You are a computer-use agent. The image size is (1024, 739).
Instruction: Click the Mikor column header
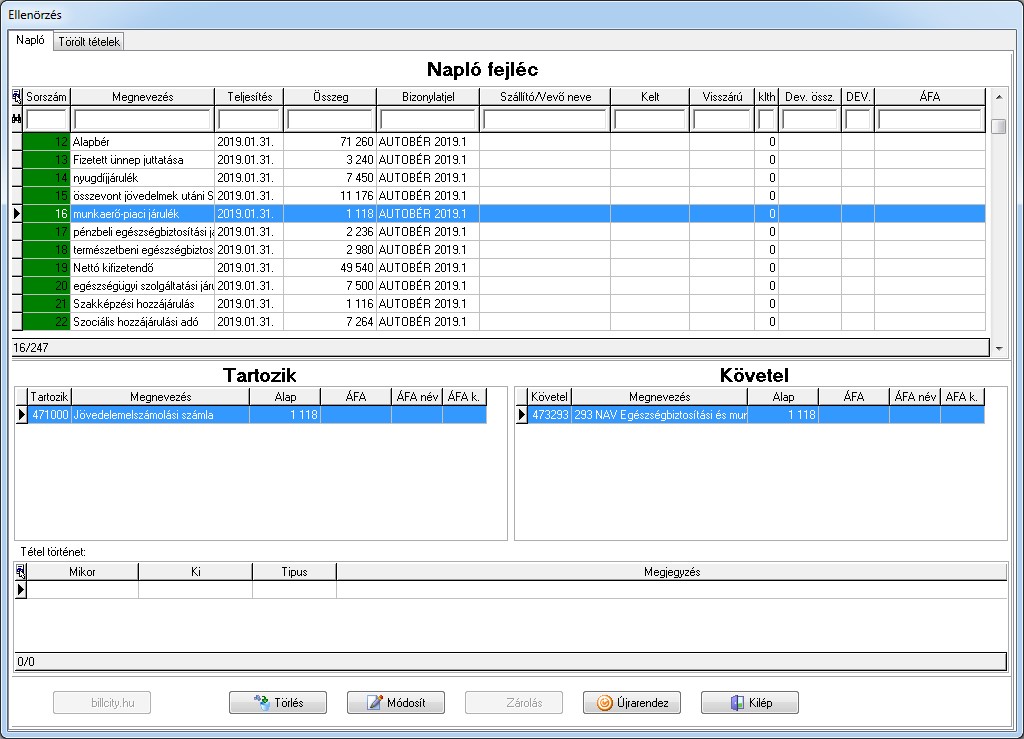click(82, 572)
